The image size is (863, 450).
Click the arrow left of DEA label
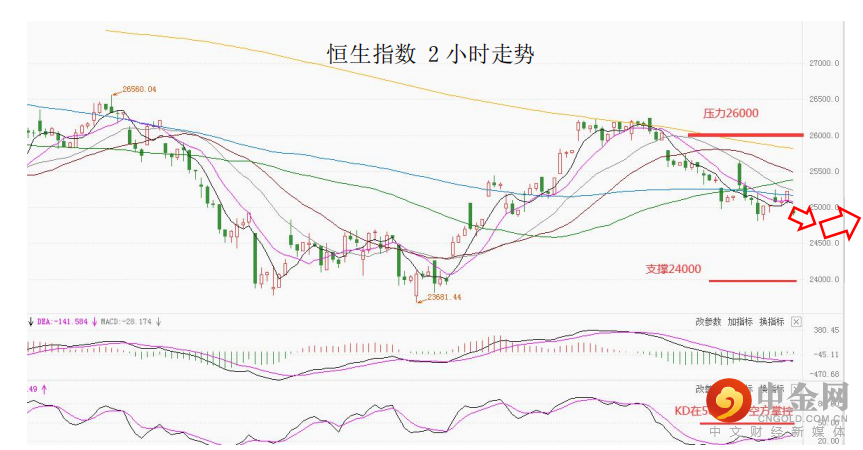(31, 322)
